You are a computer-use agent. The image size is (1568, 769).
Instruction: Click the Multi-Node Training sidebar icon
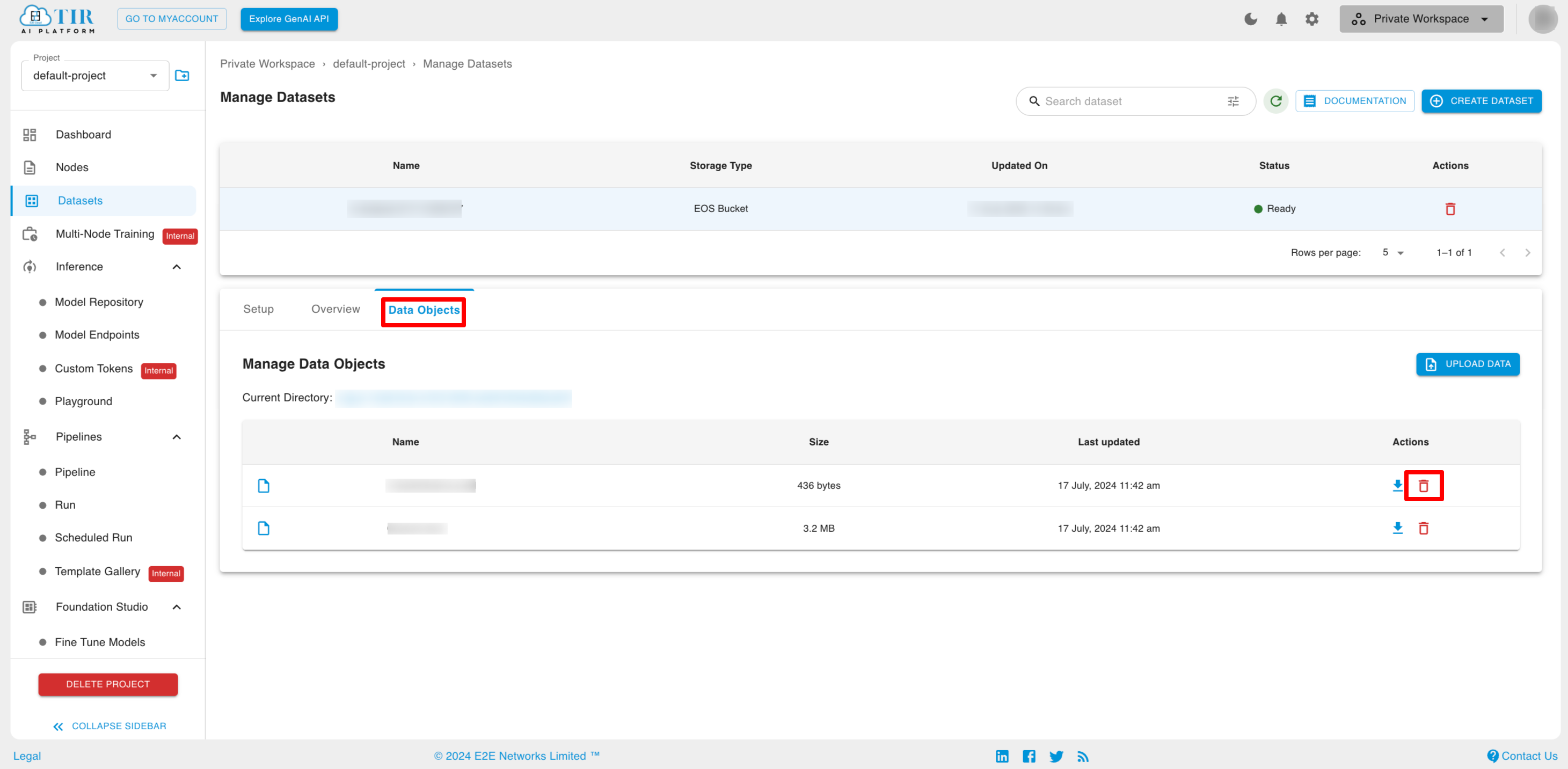coord(30,234)
